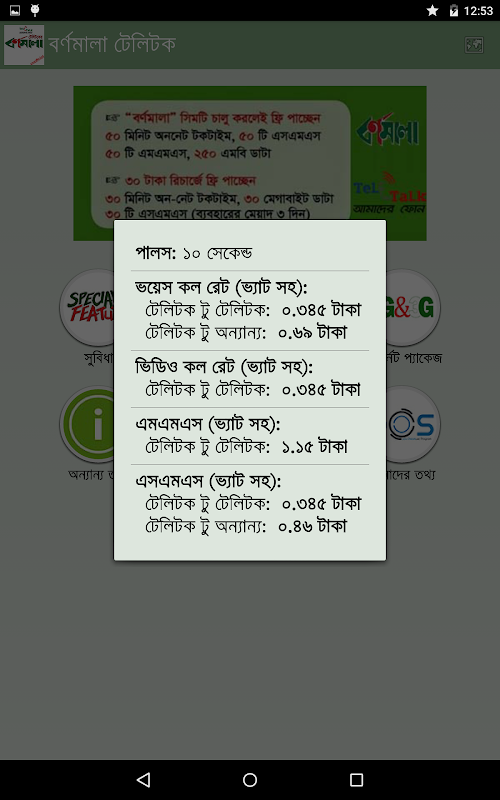
Task: Tap the picture notification icon
Action: coord(15,10)
